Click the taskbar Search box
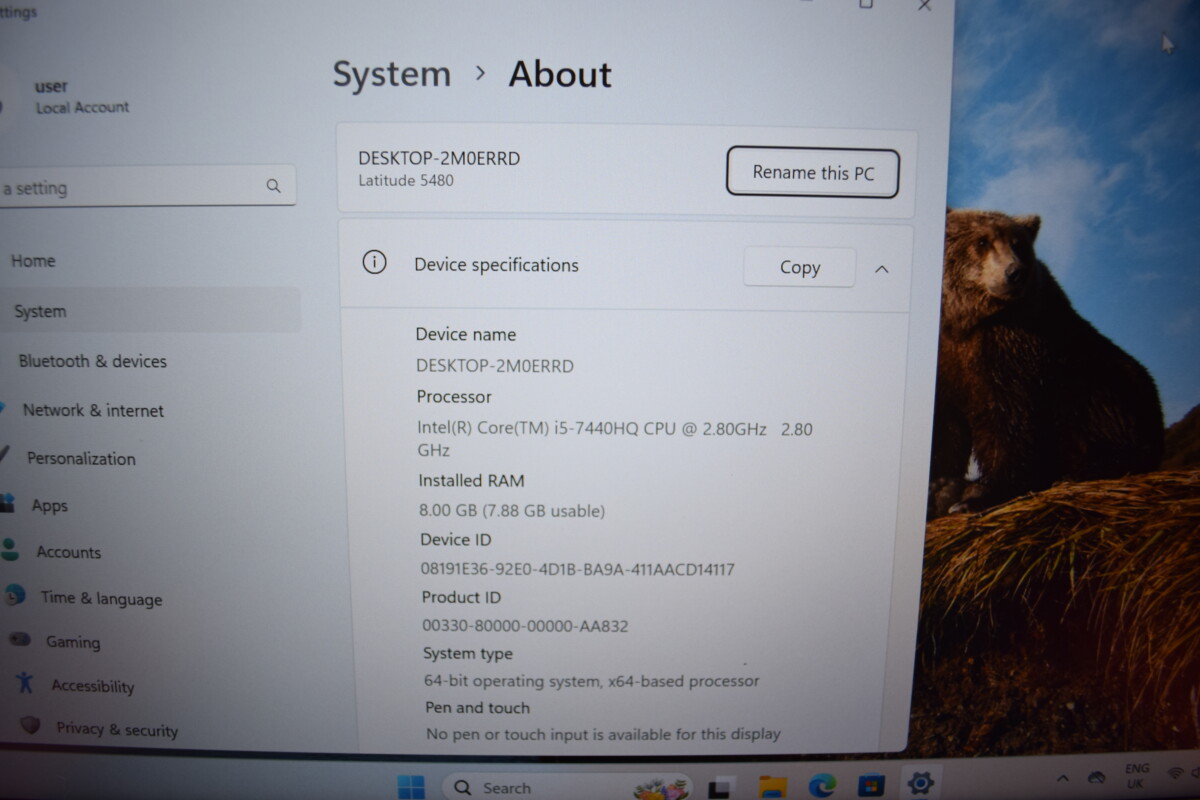Image resolution: width=1200 pixels, height=800 pixels. (567, 788)
